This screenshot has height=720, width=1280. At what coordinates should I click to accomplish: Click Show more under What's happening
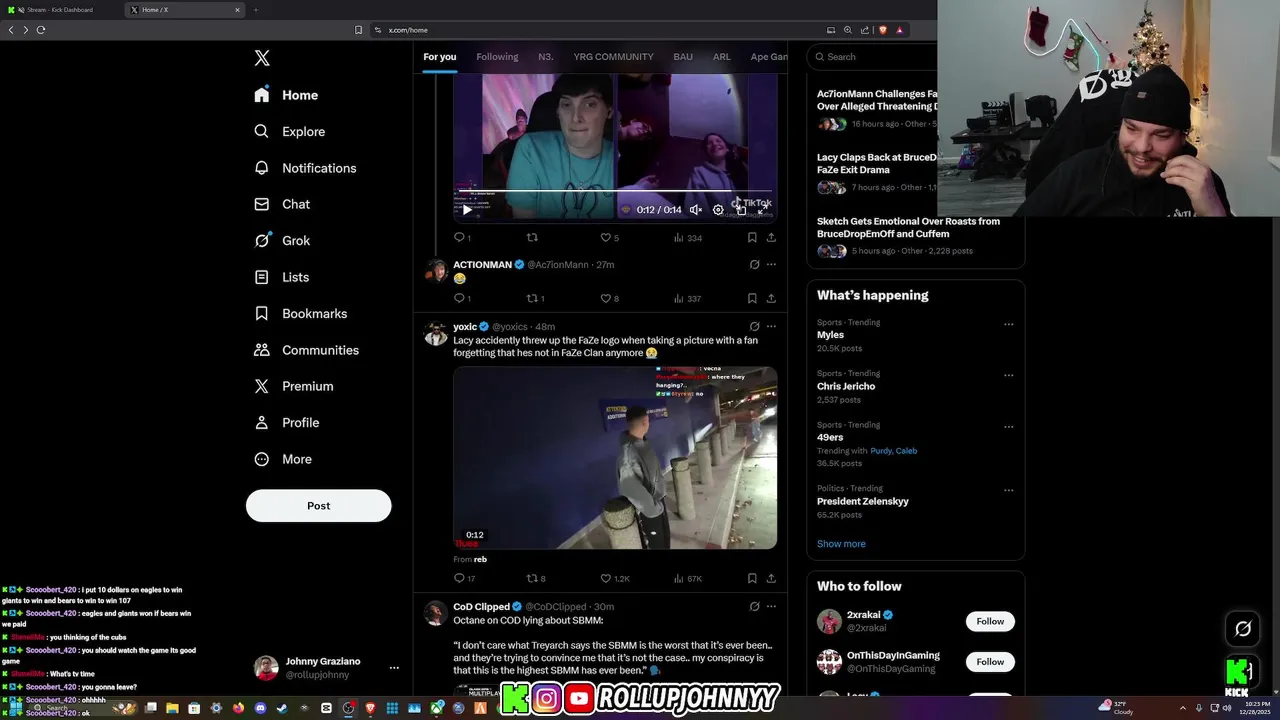point(841,544)
